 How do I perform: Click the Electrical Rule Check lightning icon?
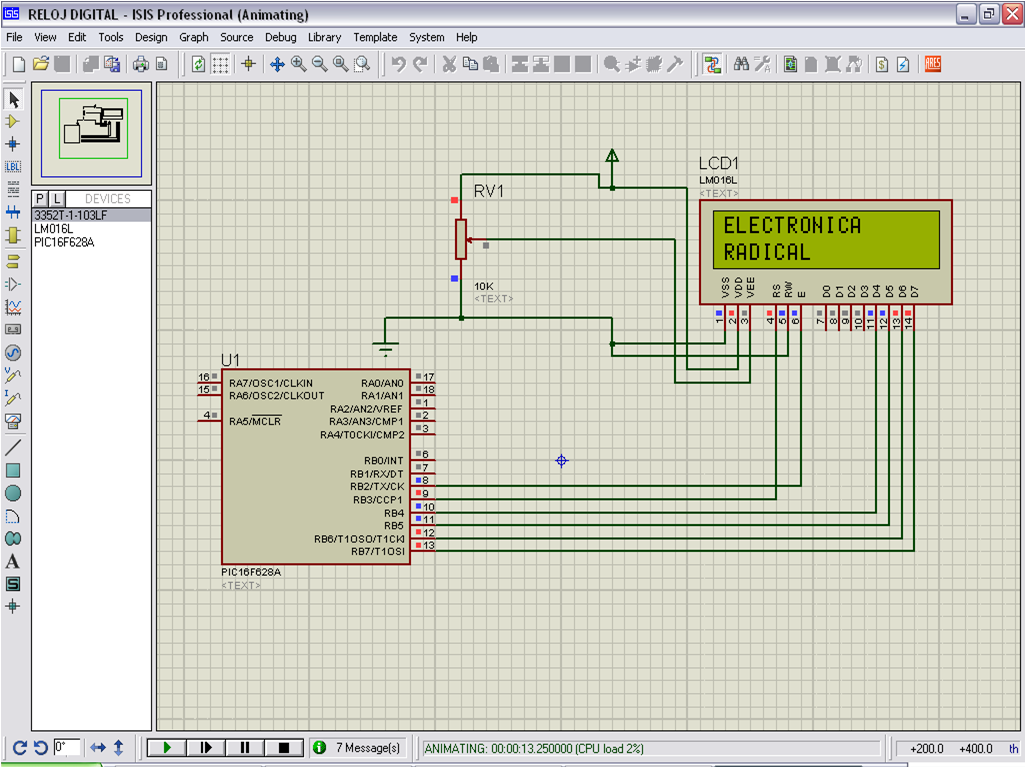903,64
